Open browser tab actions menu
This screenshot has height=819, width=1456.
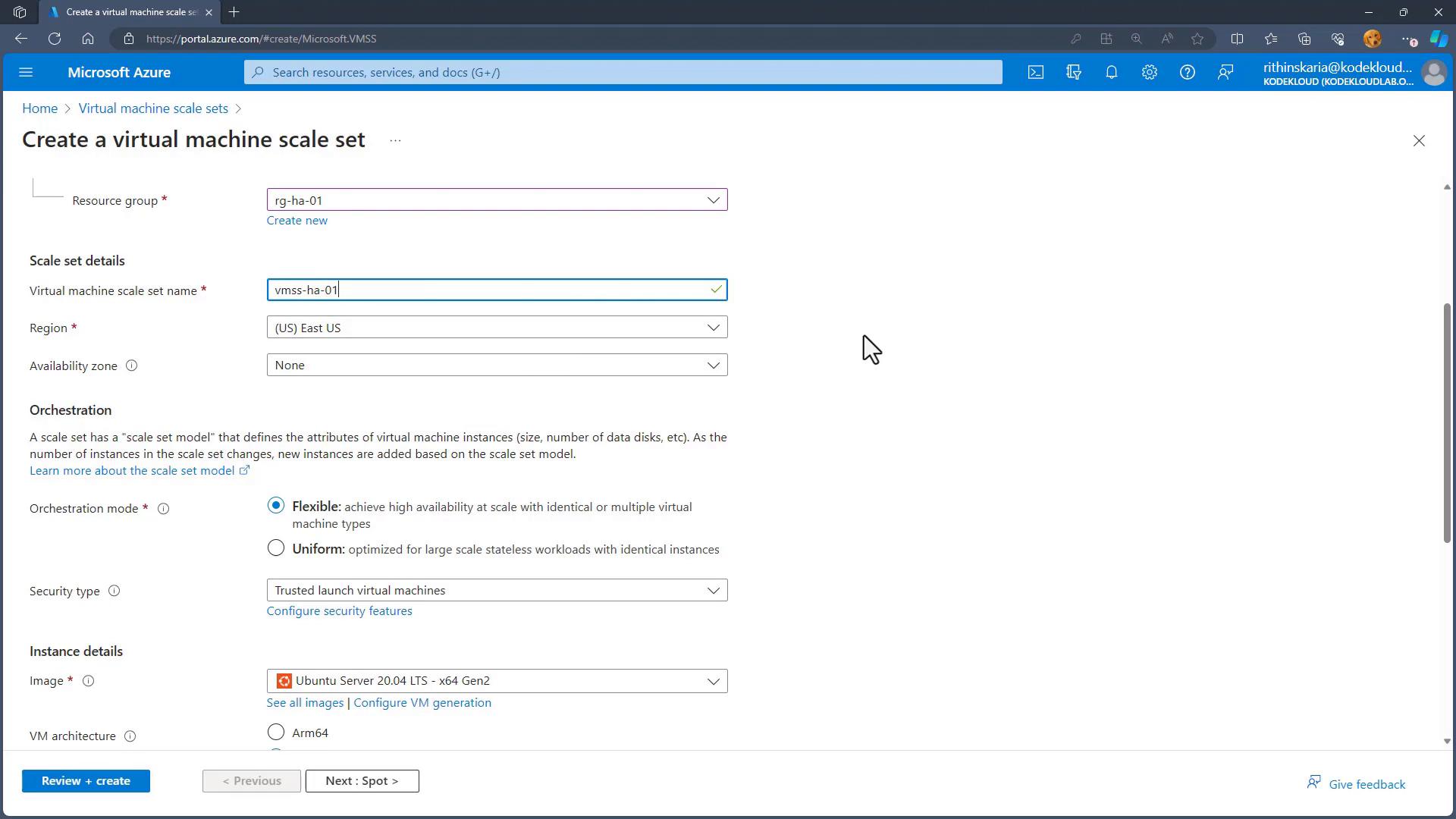(20, 12)
